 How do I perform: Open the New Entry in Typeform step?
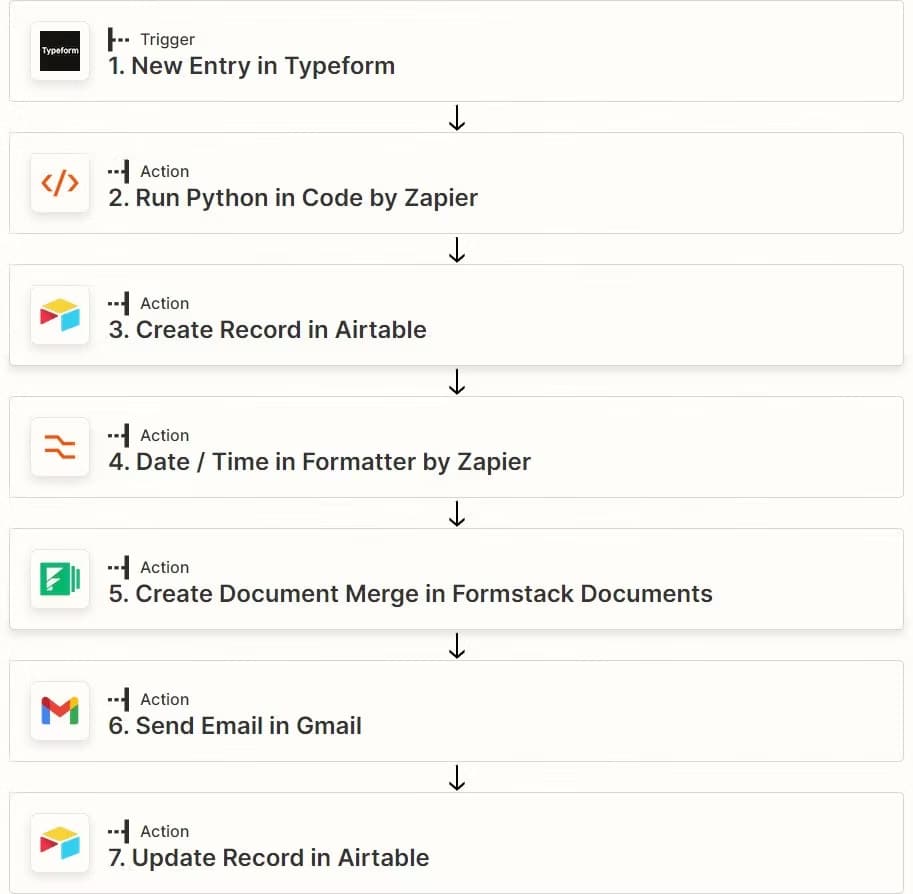tap(251, 66)
